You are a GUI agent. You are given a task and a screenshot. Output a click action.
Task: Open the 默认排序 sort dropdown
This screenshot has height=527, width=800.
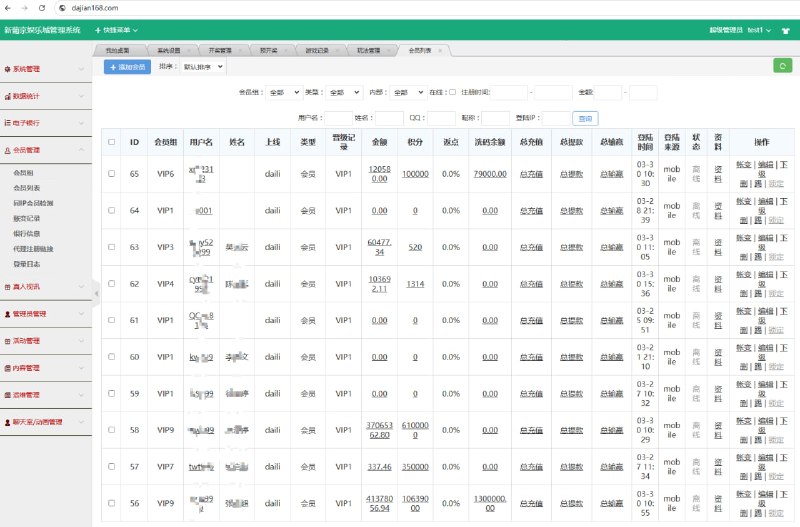(203, 67)
